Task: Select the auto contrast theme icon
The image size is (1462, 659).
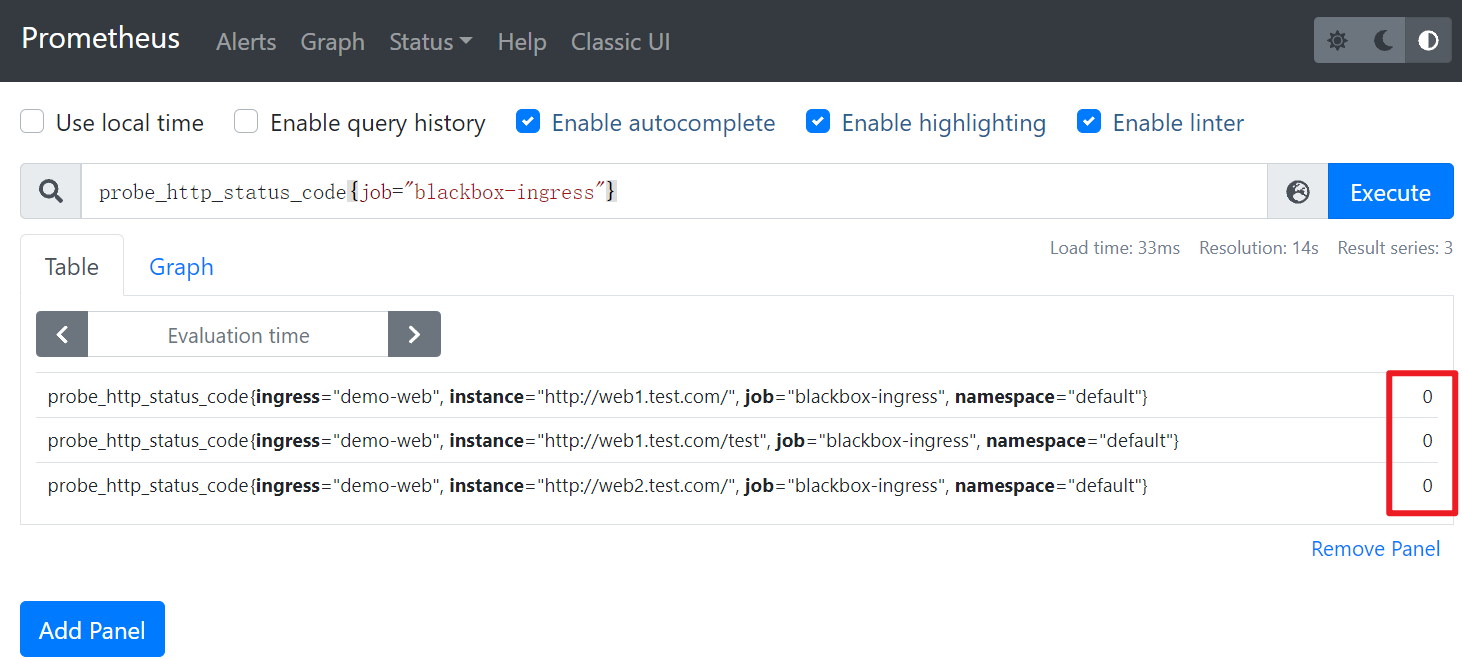Action: pyautogui.click(x=1428, y=41)
